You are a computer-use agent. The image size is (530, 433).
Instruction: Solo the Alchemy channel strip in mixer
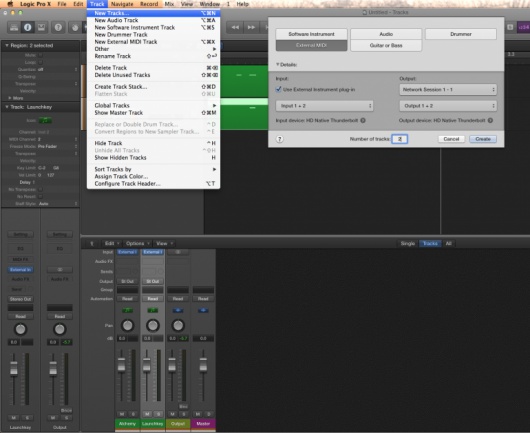click(x=134, y=414)
